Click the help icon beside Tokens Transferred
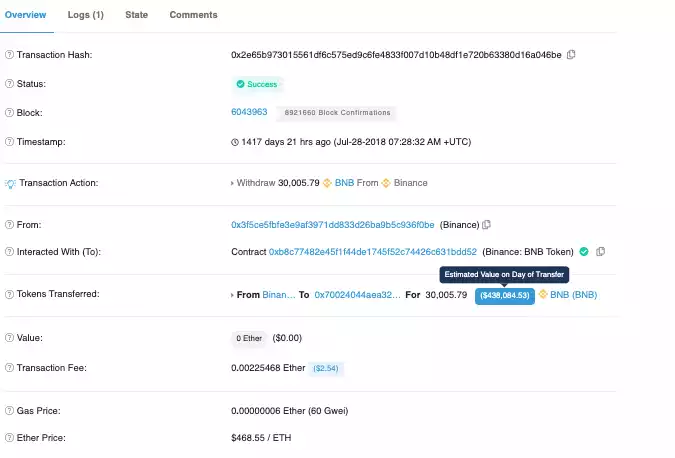Image resolution: width=675 pixels, height=458 pixels. [9, 294]
